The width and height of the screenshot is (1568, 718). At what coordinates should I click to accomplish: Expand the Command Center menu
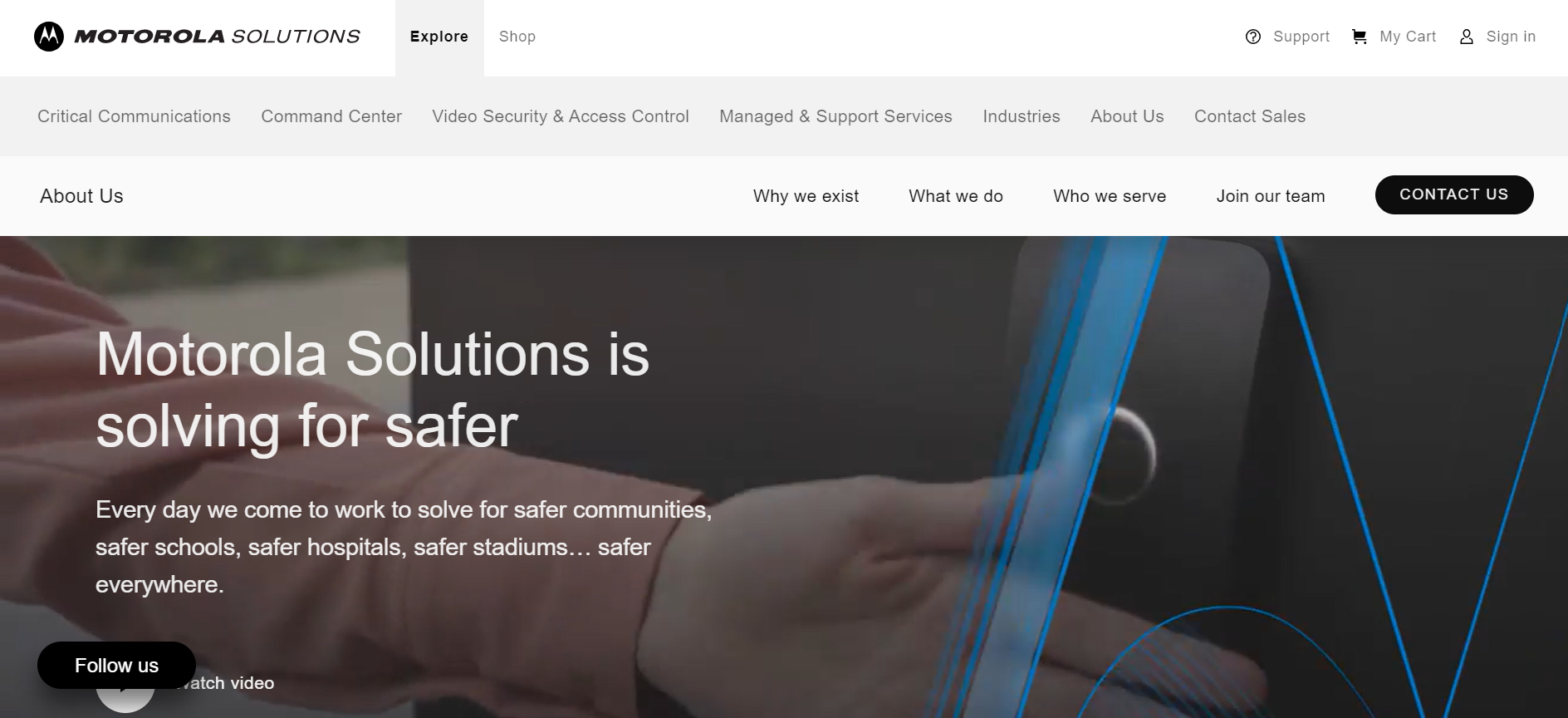pyautogui.click(x=331, y=116)
